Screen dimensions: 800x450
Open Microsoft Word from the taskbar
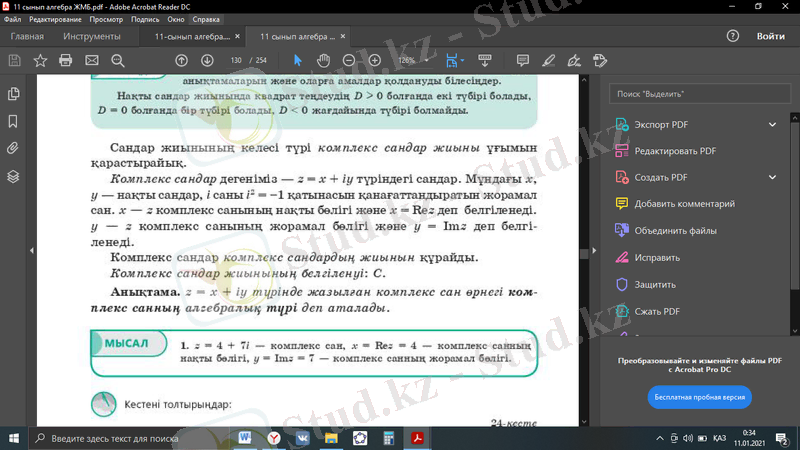pyautogui.click(x=245, y=438)
